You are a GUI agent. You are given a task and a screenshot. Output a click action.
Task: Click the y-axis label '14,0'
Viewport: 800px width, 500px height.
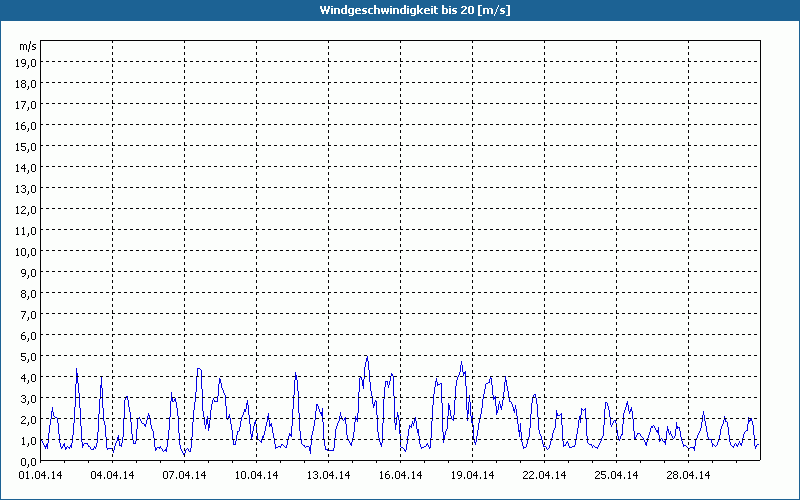26,168
